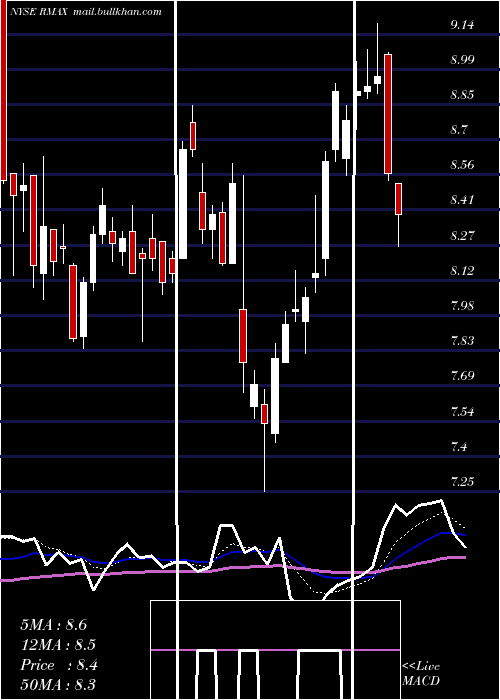Click the 5MA : 8.6 readout
Screen dimensions: 500x700
54,625
